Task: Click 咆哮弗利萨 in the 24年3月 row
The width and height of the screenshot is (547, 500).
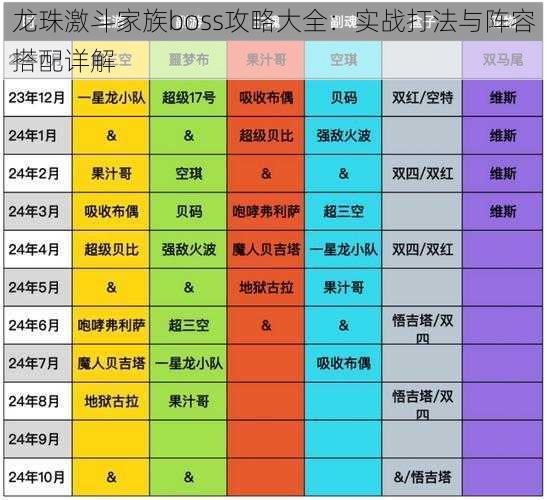Action: pyautogui.click(x=266, y=211)
